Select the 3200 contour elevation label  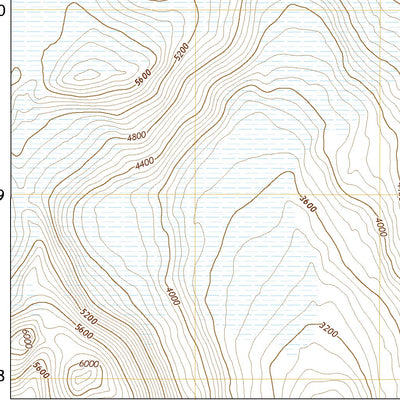point(328,330)
